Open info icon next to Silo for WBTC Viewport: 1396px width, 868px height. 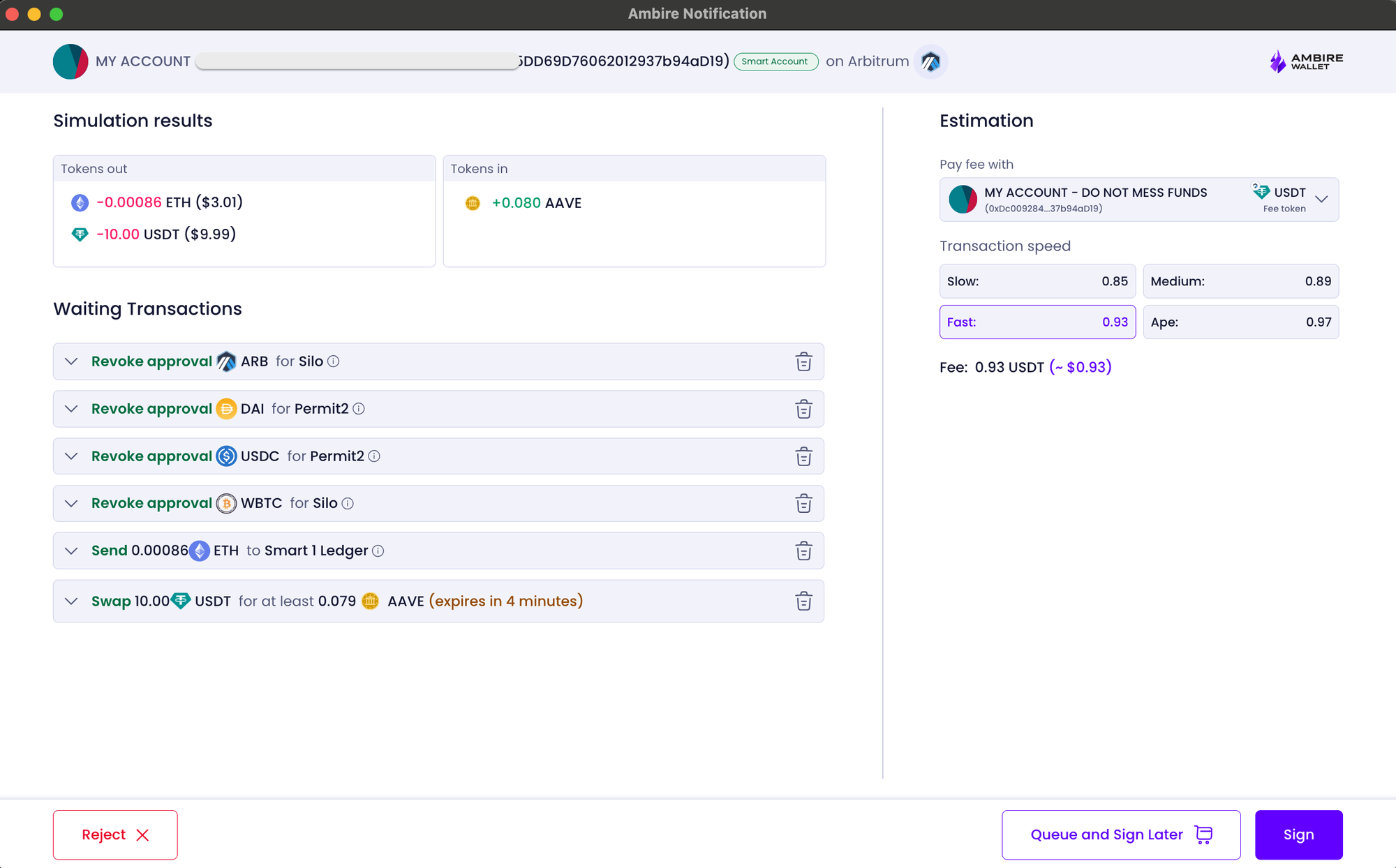348,504
